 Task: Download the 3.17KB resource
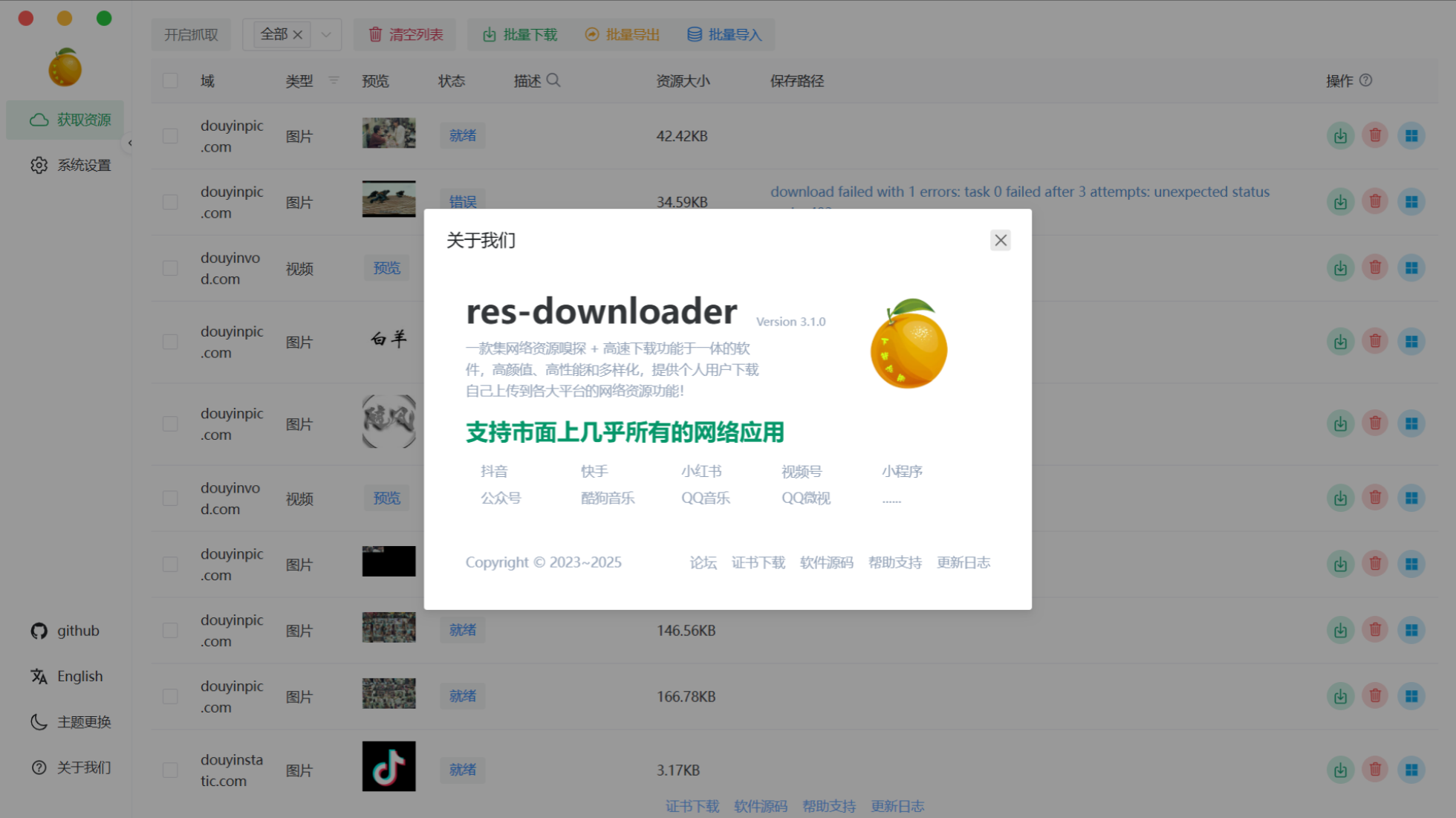(x=1340, y=770)
